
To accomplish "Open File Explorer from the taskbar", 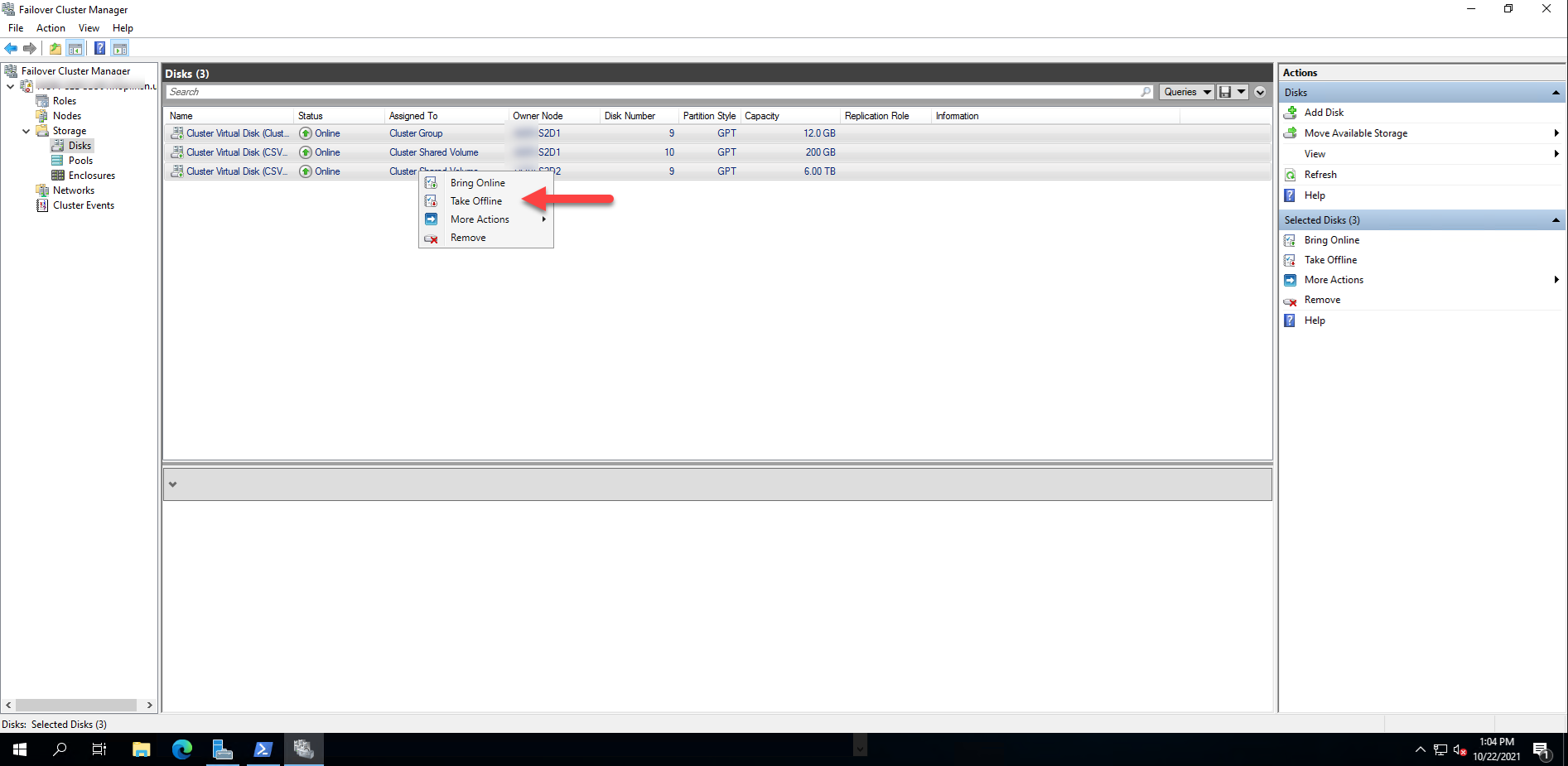I will [142, 749].
